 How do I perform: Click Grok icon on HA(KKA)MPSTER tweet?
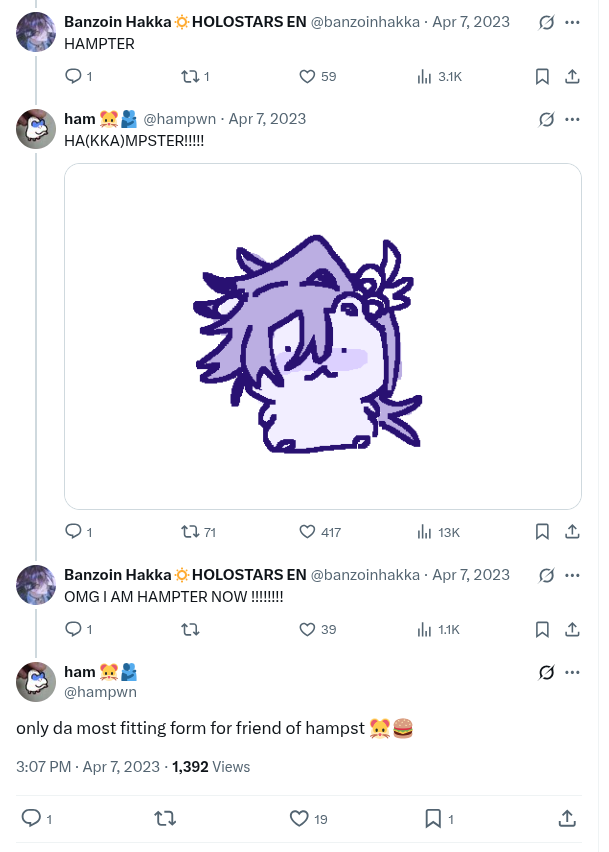coord(546,119)
